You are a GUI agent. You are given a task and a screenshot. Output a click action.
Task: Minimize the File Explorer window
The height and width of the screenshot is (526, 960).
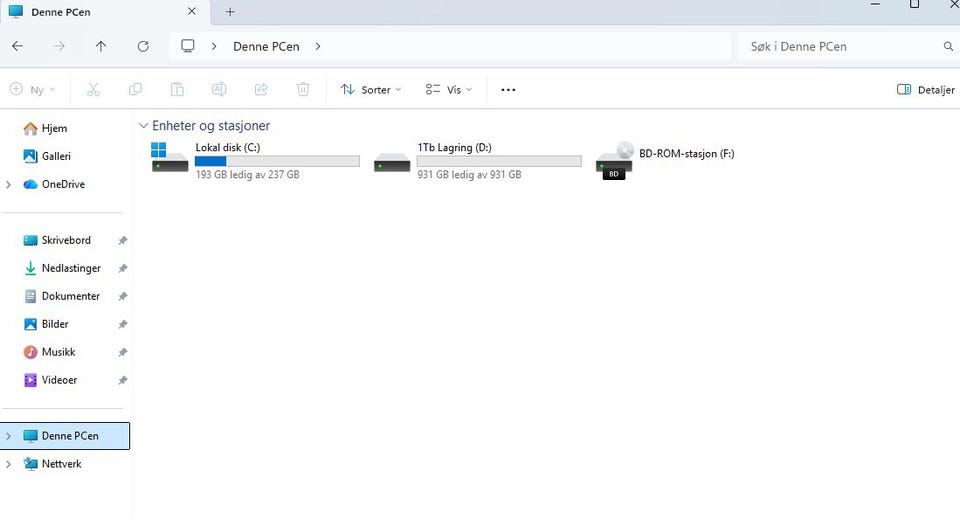tap(876, 4)
